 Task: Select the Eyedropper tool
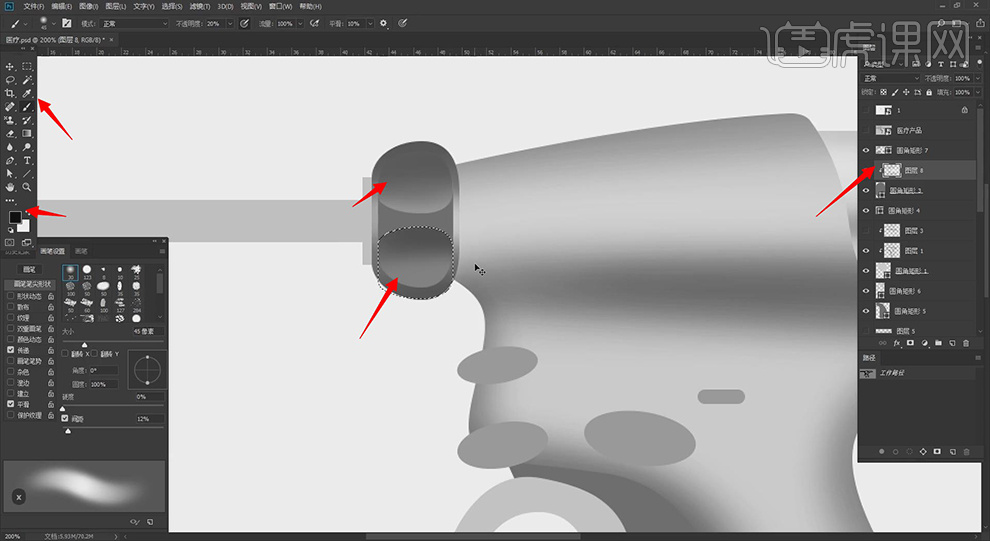(x=27, y=93)
